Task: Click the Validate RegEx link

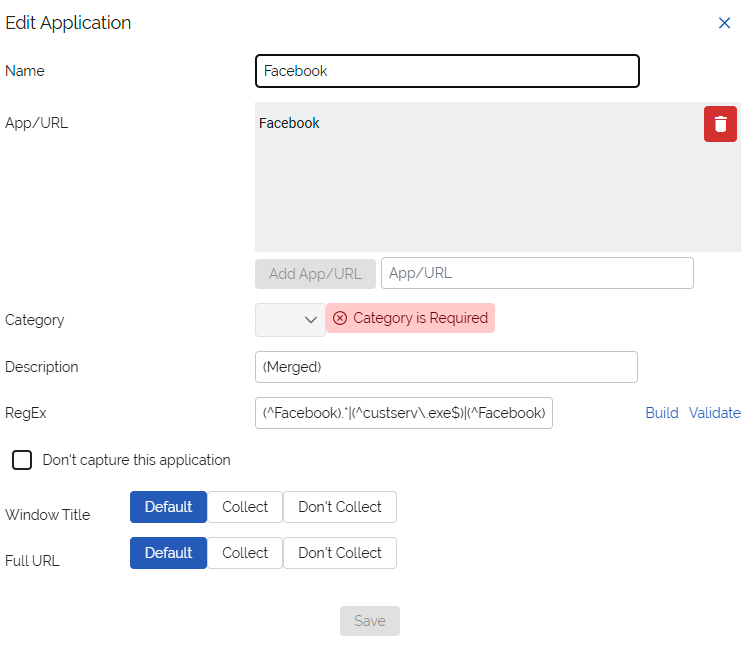Action: click(714, 413)
